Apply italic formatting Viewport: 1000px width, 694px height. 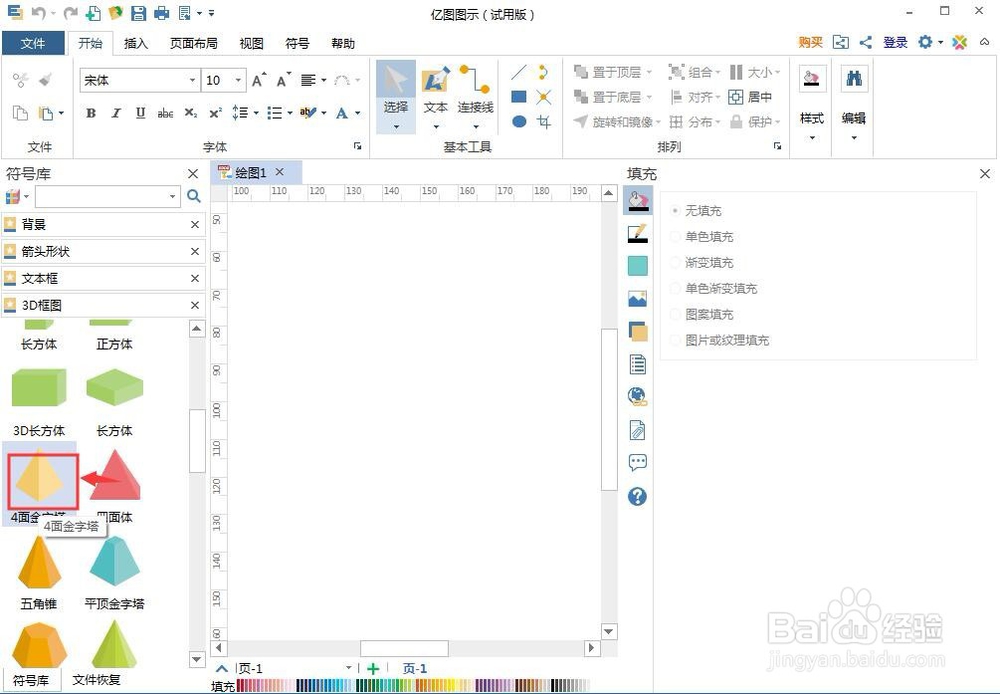pyautogui.click(x=116, y=113)
